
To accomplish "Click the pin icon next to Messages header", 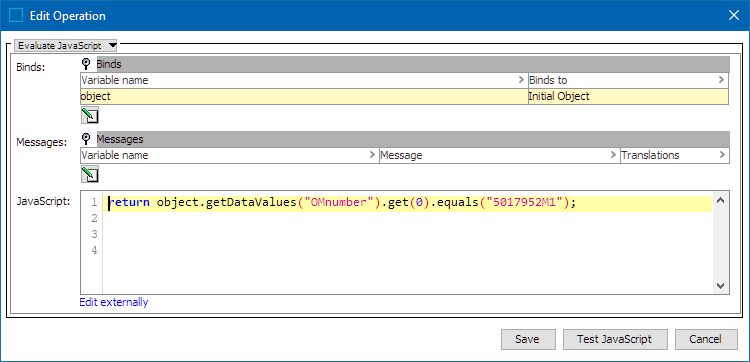I will point(86,139).
